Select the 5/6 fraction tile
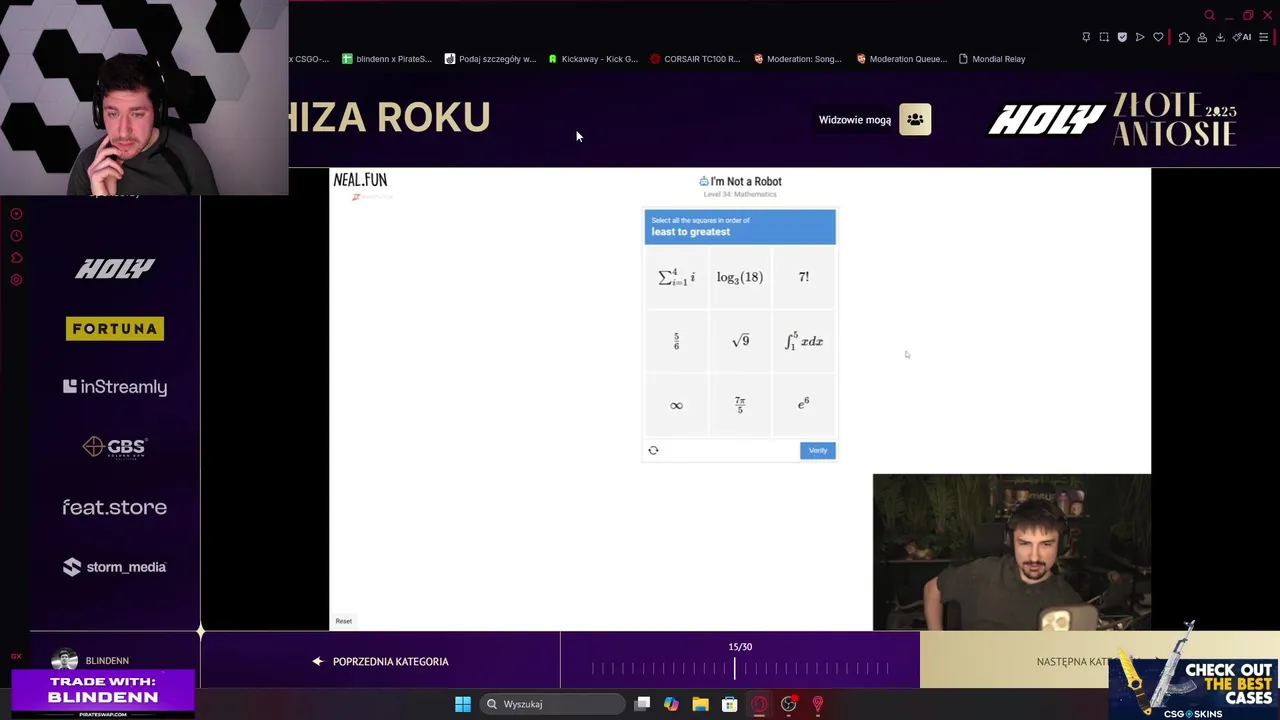This screenshot has width=1280, height=720. 676,341
